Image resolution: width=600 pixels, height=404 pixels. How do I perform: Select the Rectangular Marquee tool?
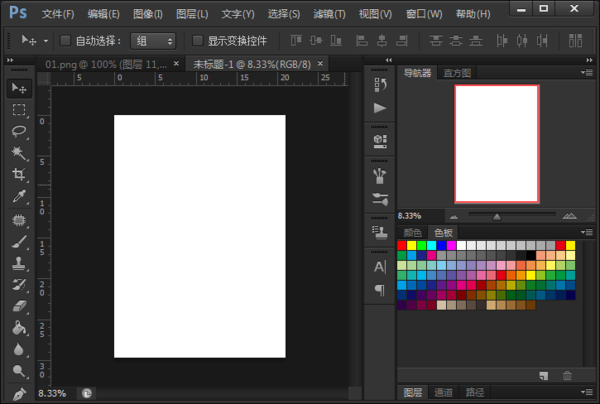coord(19,110)
